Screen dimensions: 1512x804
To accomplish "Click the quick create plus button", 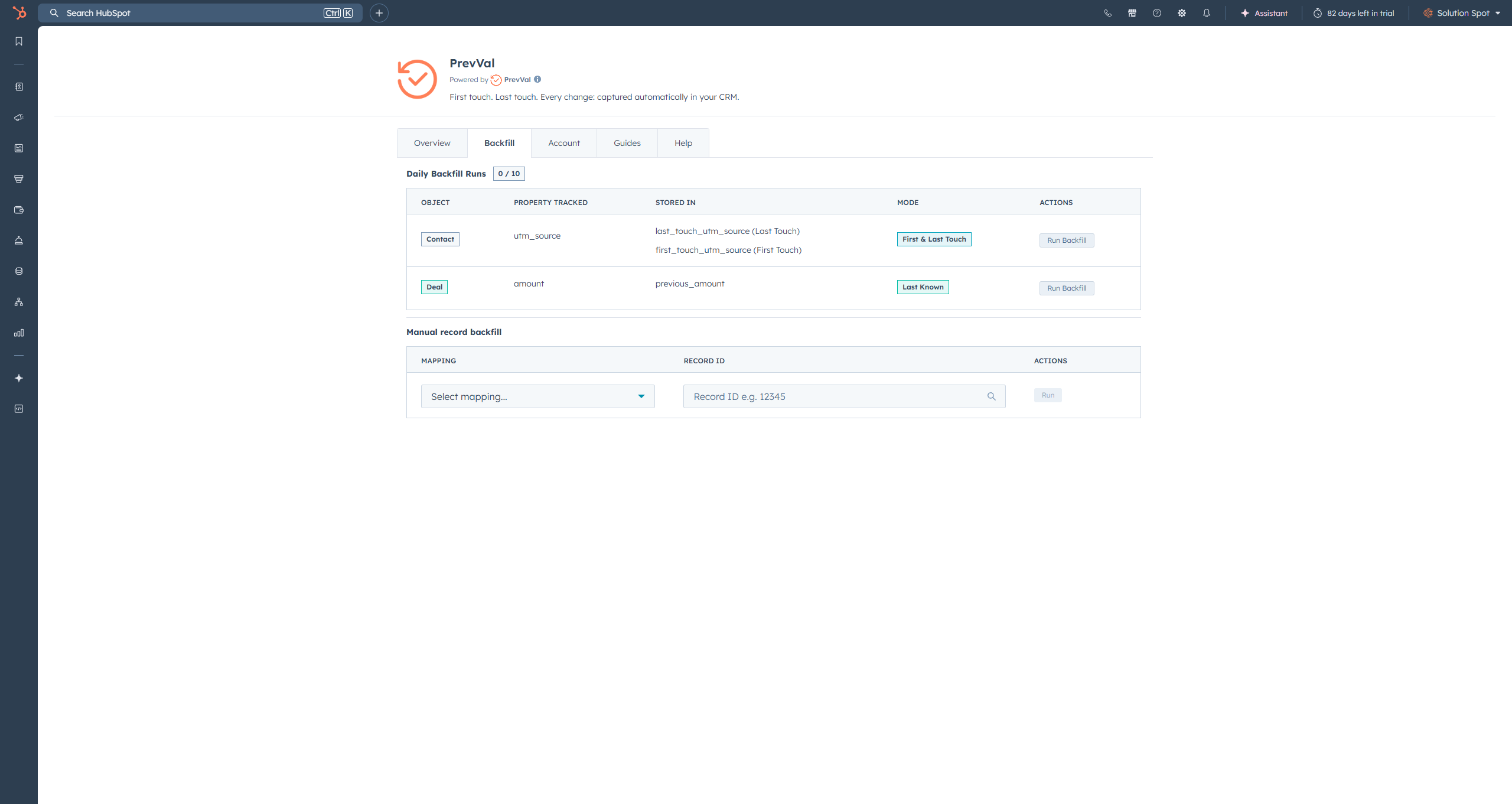I will (379, 13).
